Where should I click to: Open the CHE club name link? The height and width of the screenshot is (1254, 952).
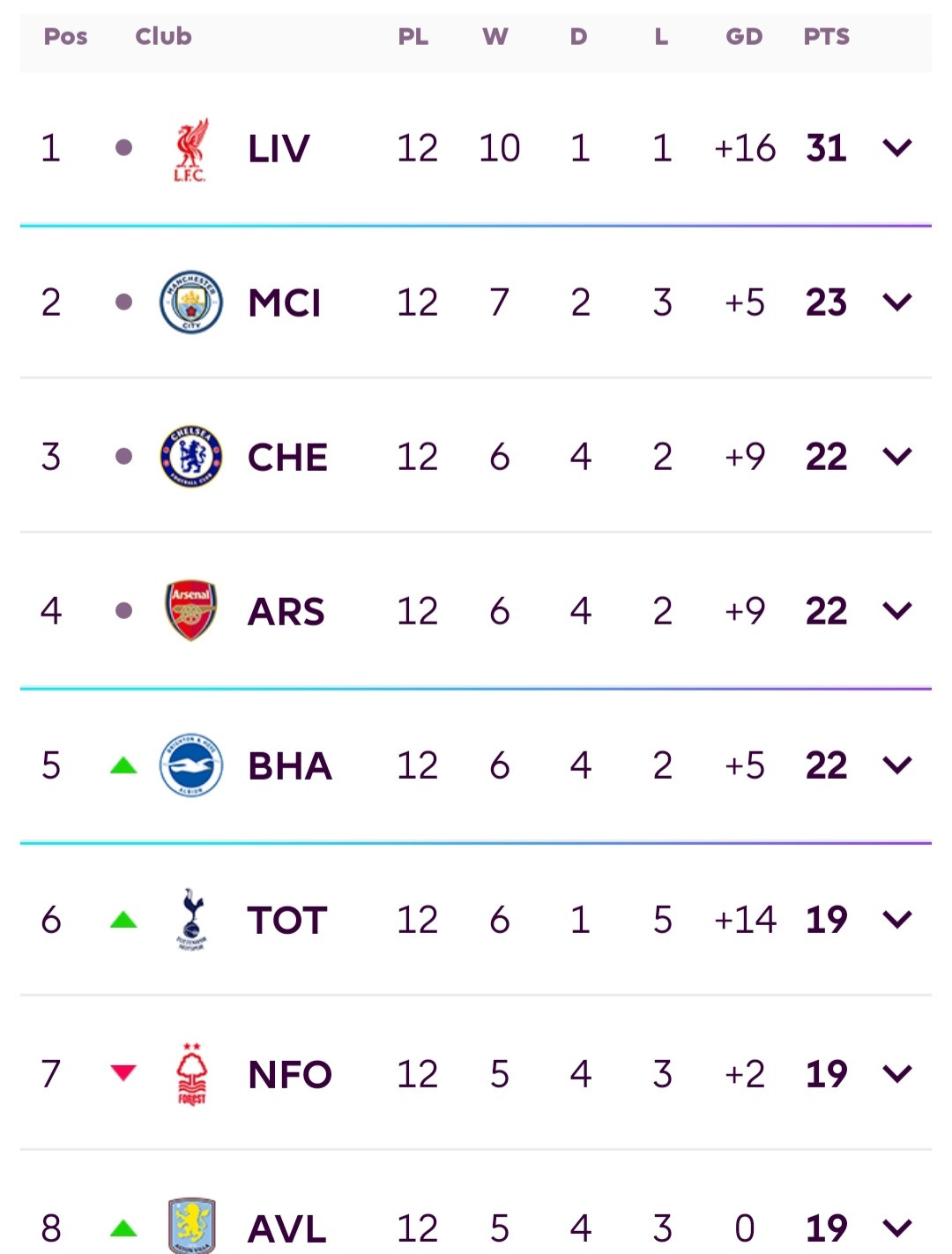coord(287,457)
